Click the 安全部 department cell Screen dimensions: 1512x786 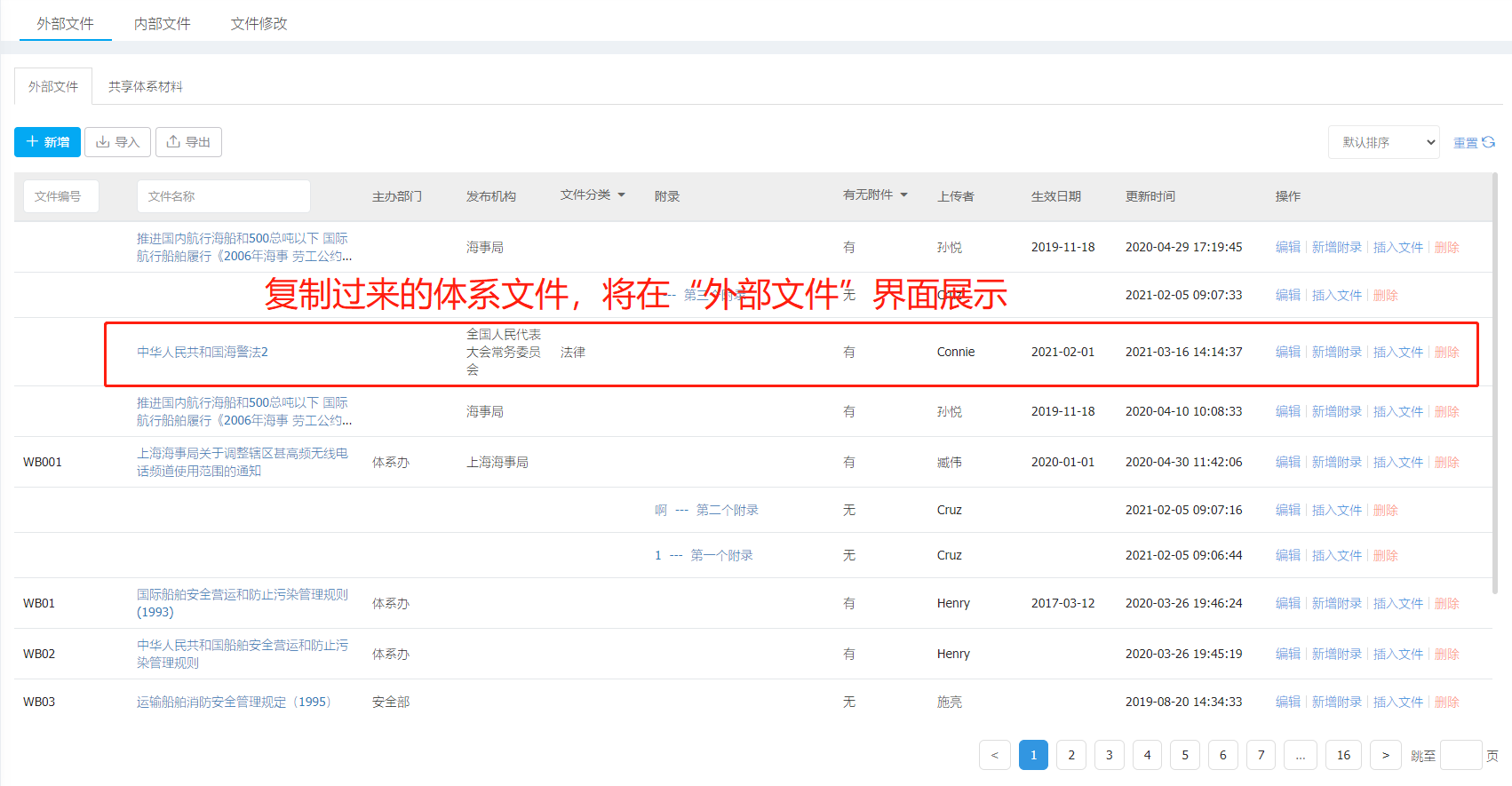pyautogui.click(x=391, y=702)
